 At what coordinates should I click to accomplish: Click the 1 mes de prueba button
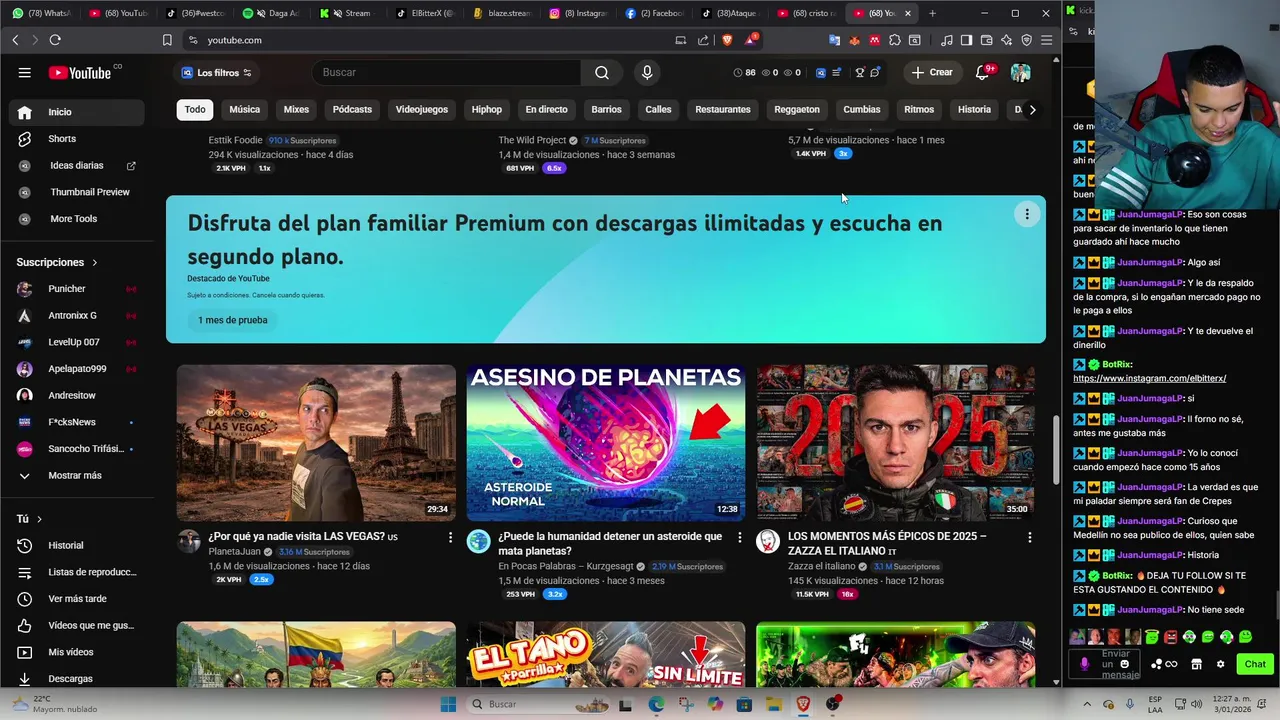[x=232, y=320]
